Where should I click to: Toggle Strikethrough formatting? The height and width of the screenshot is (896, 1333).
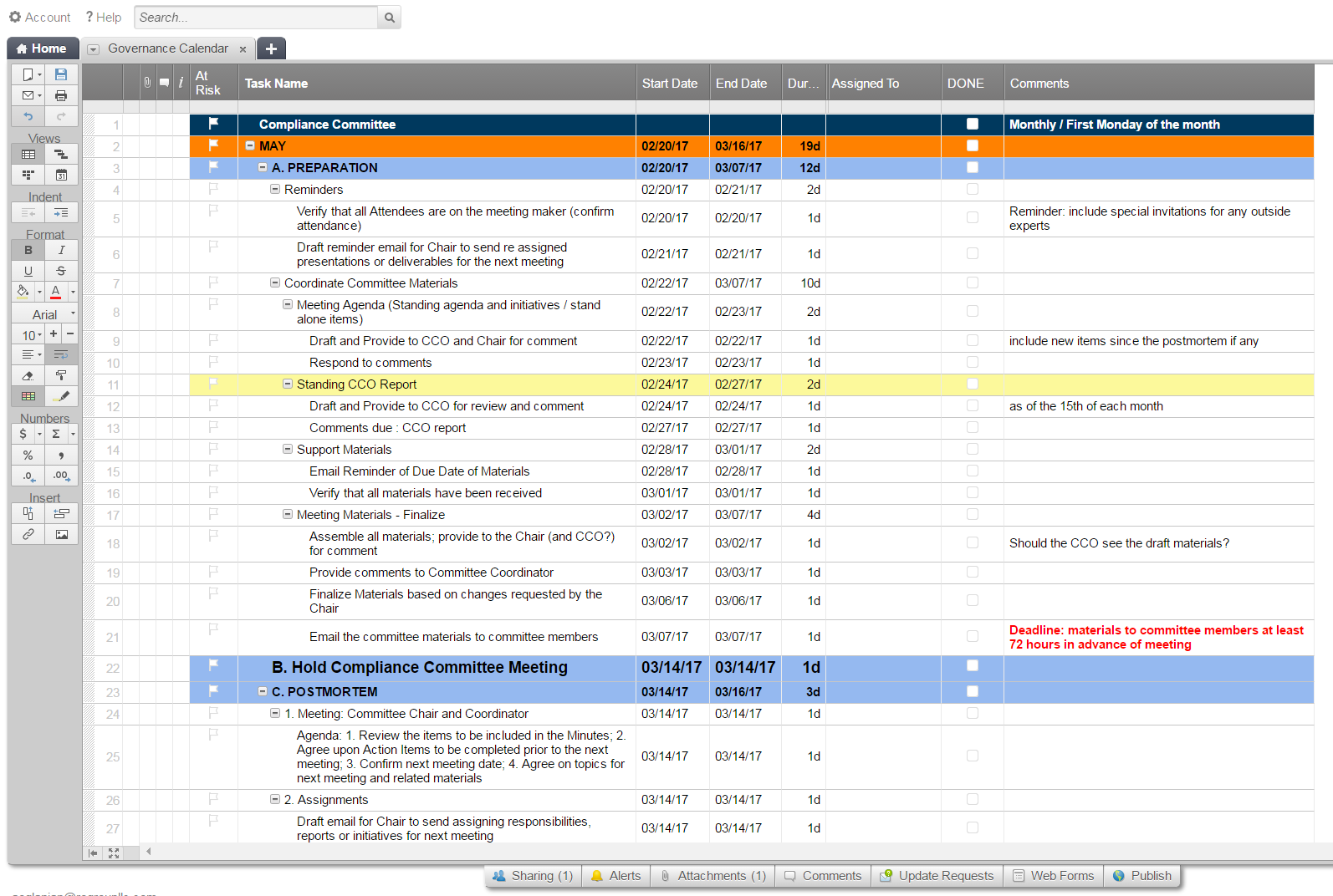click(61, 271)
